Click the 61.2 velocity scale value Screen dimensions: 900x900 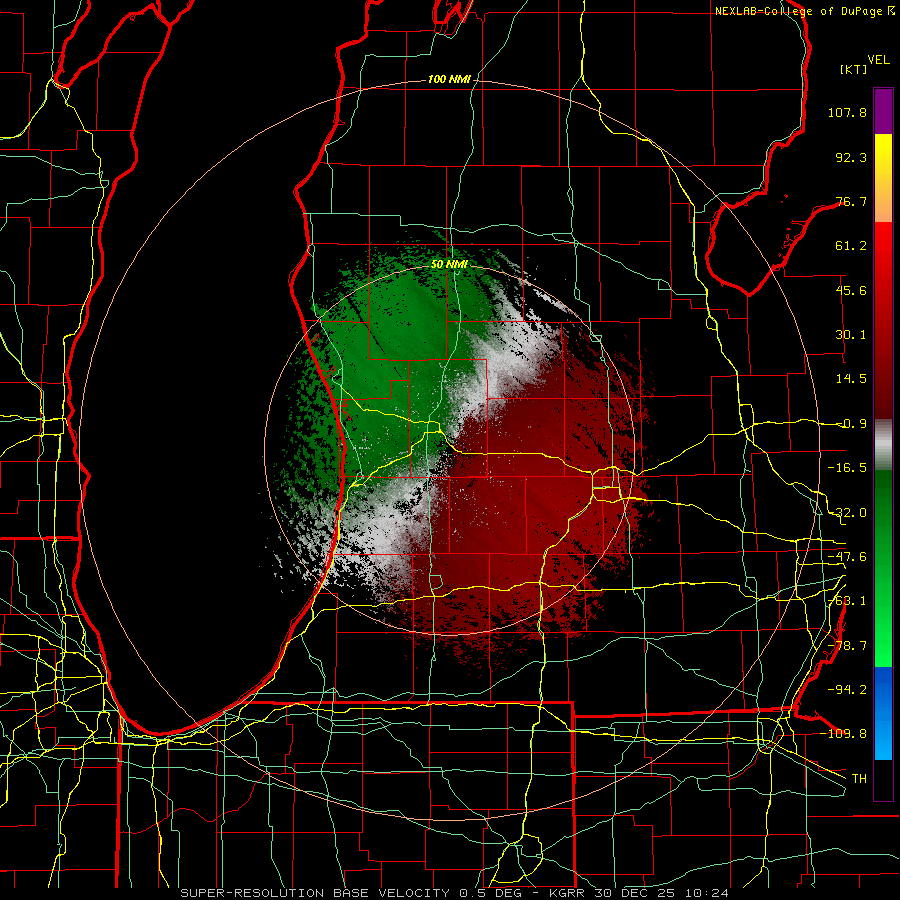[x=851, y=246]
